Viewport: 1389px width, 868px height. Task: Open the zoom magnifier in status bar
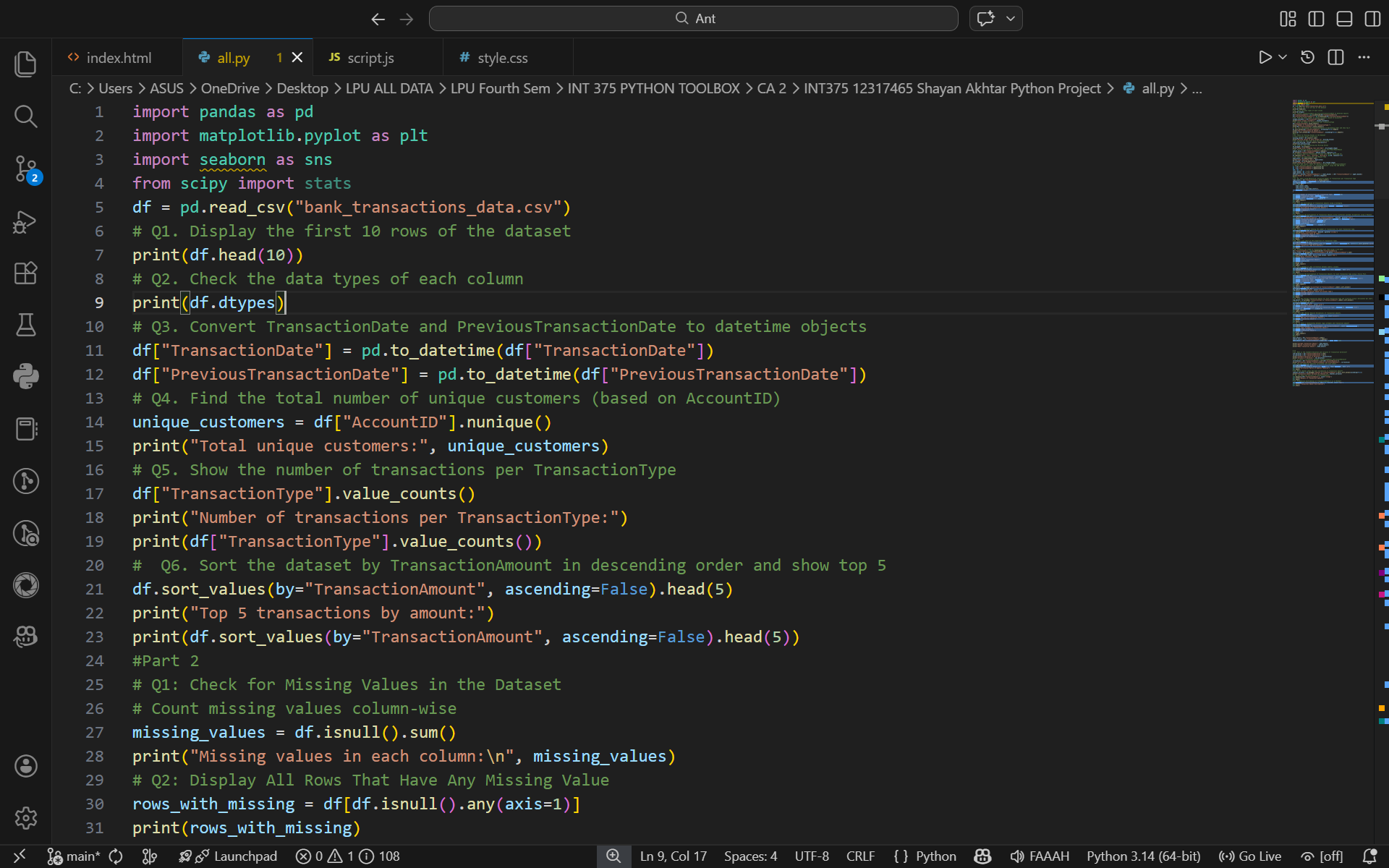(613, 856)
